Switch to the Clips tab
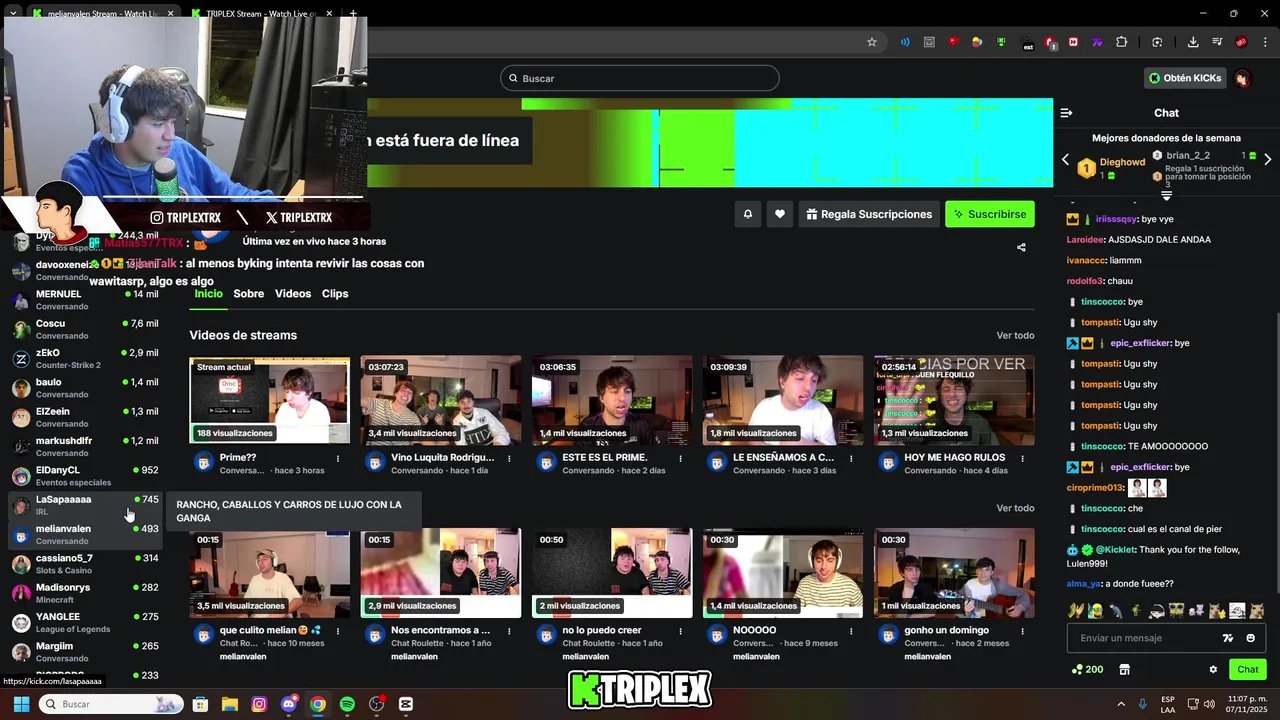 tap(335, 294)
